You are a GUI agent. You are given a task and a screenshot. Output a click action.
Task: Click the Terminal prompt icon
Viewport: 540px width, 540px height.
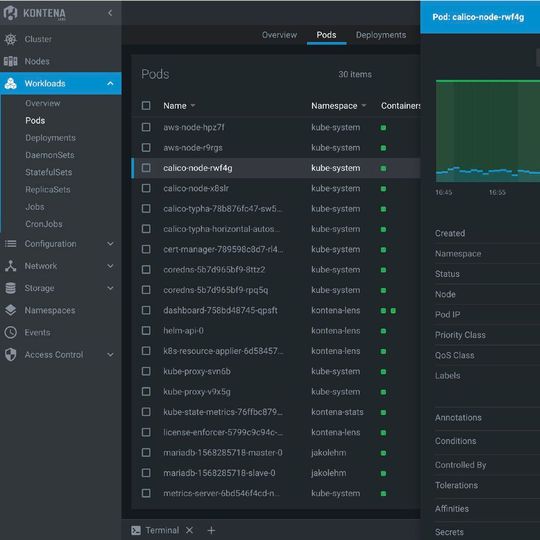pyautogui.click(x=136, y=530)
